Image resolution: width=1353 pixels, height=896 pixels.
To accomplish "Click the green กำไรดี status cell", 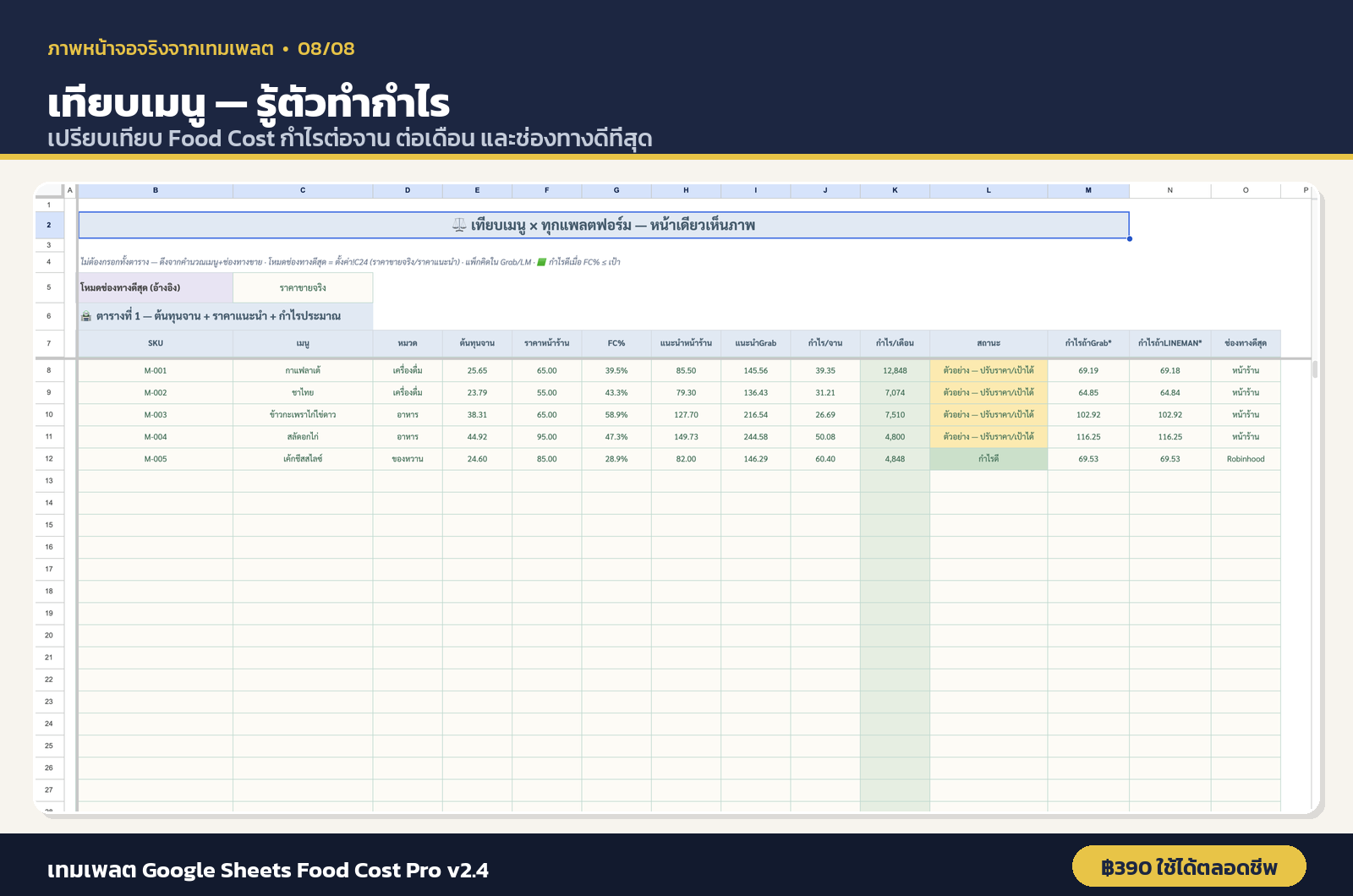I will coord(989,459).
